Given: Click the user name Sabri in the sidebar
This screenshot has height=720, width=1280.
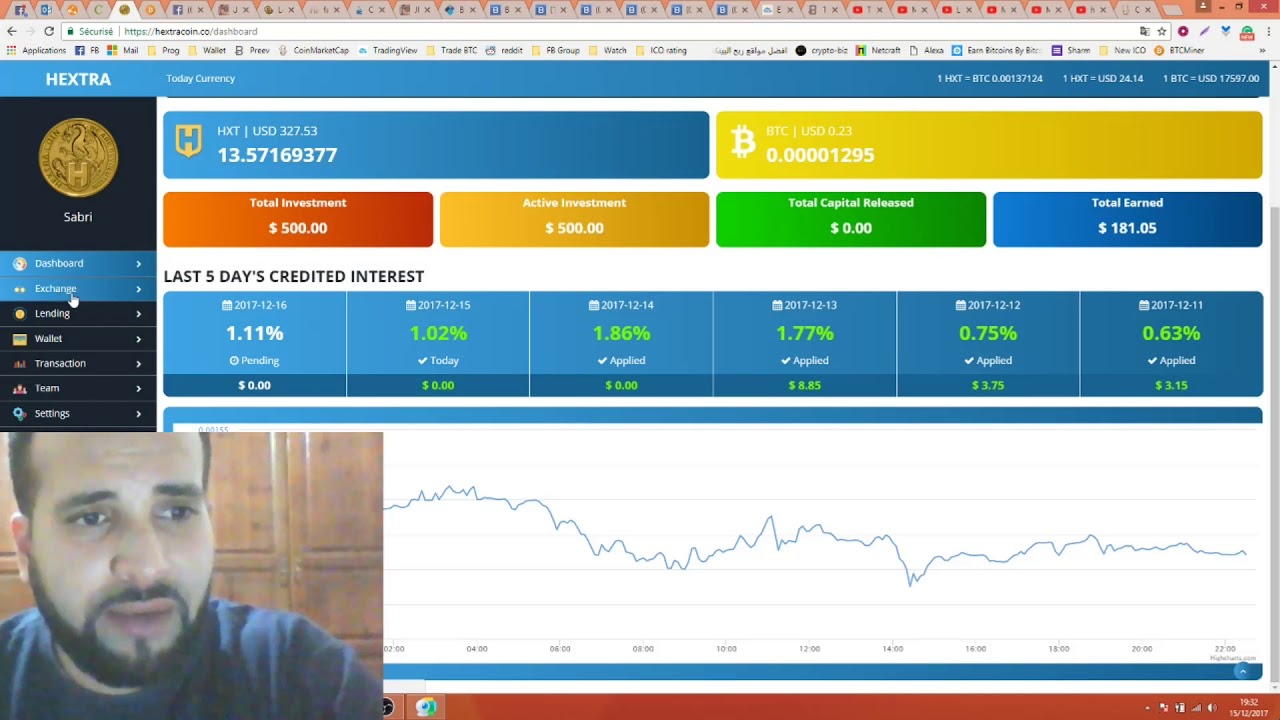Looking at the screenshot, I should click(78, 217).
